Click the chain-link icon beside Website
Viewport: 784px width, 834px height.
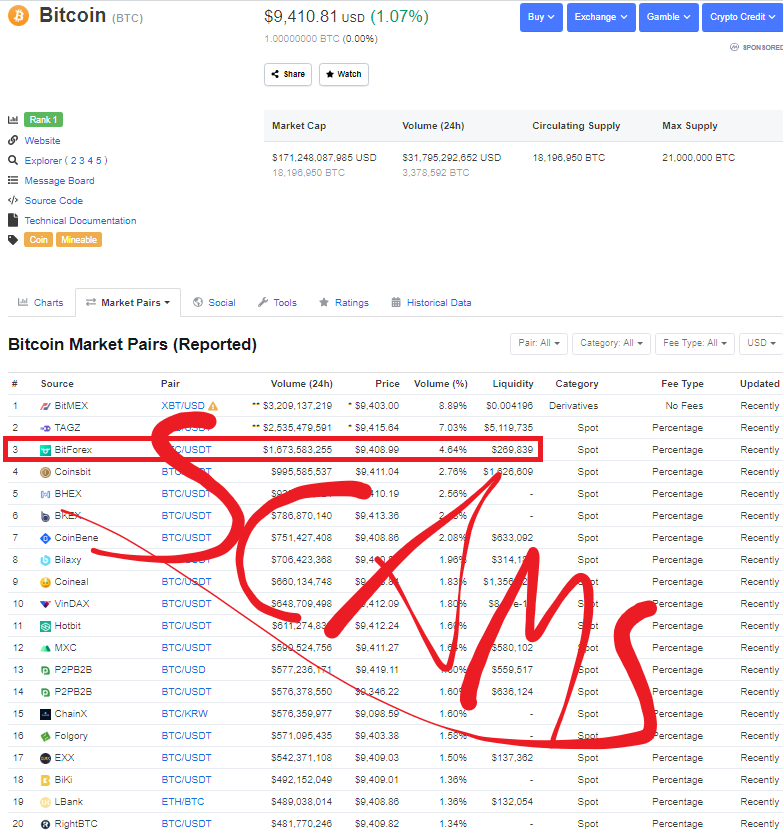pos(13,140)
